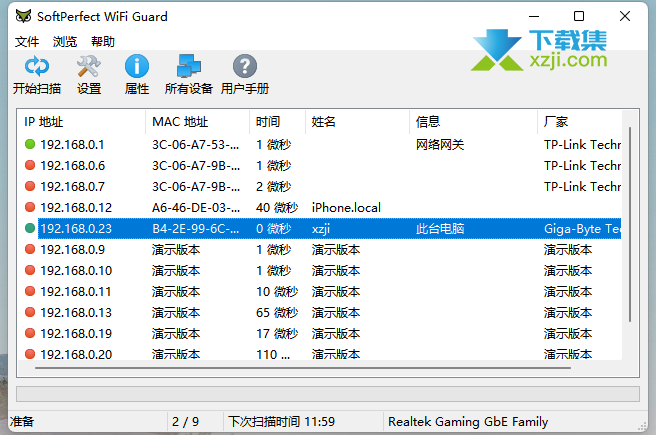Click 17 微秒 time cell
The image size is (656, 435).
pyautogui.click(x=277, y=333)
